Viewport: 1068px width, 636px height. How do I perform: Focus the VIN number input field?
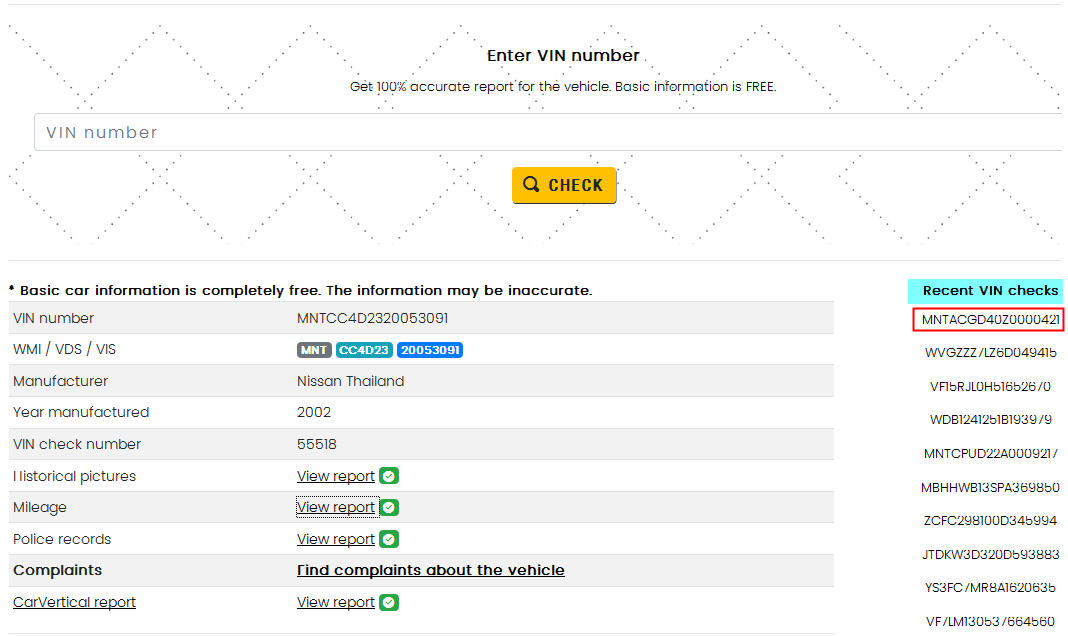(x=548, y=132)
